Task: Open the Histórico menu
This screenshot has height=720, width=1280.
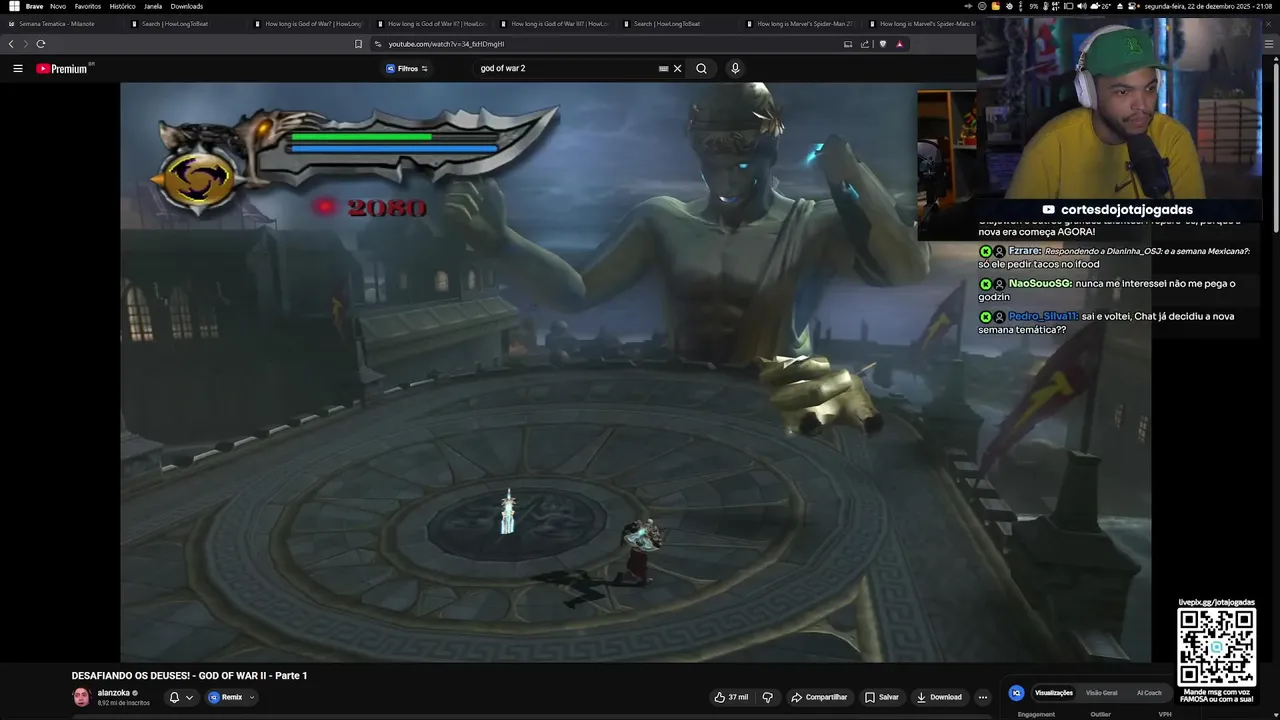Action: tap(122, 6)
